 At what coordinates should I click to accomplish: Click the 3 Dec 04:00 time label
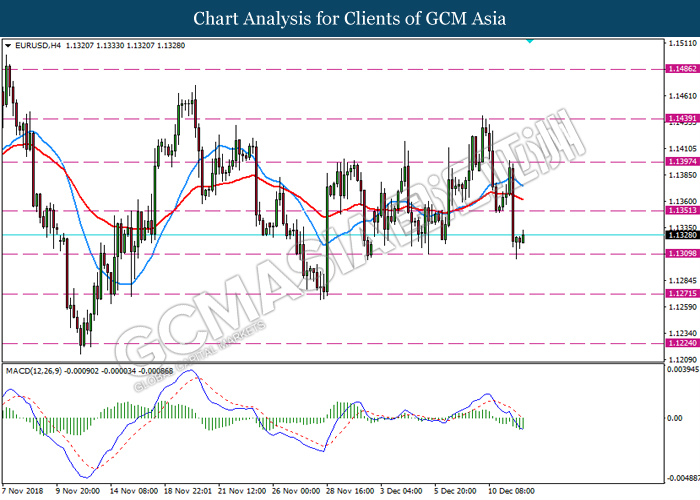(402, 491)
